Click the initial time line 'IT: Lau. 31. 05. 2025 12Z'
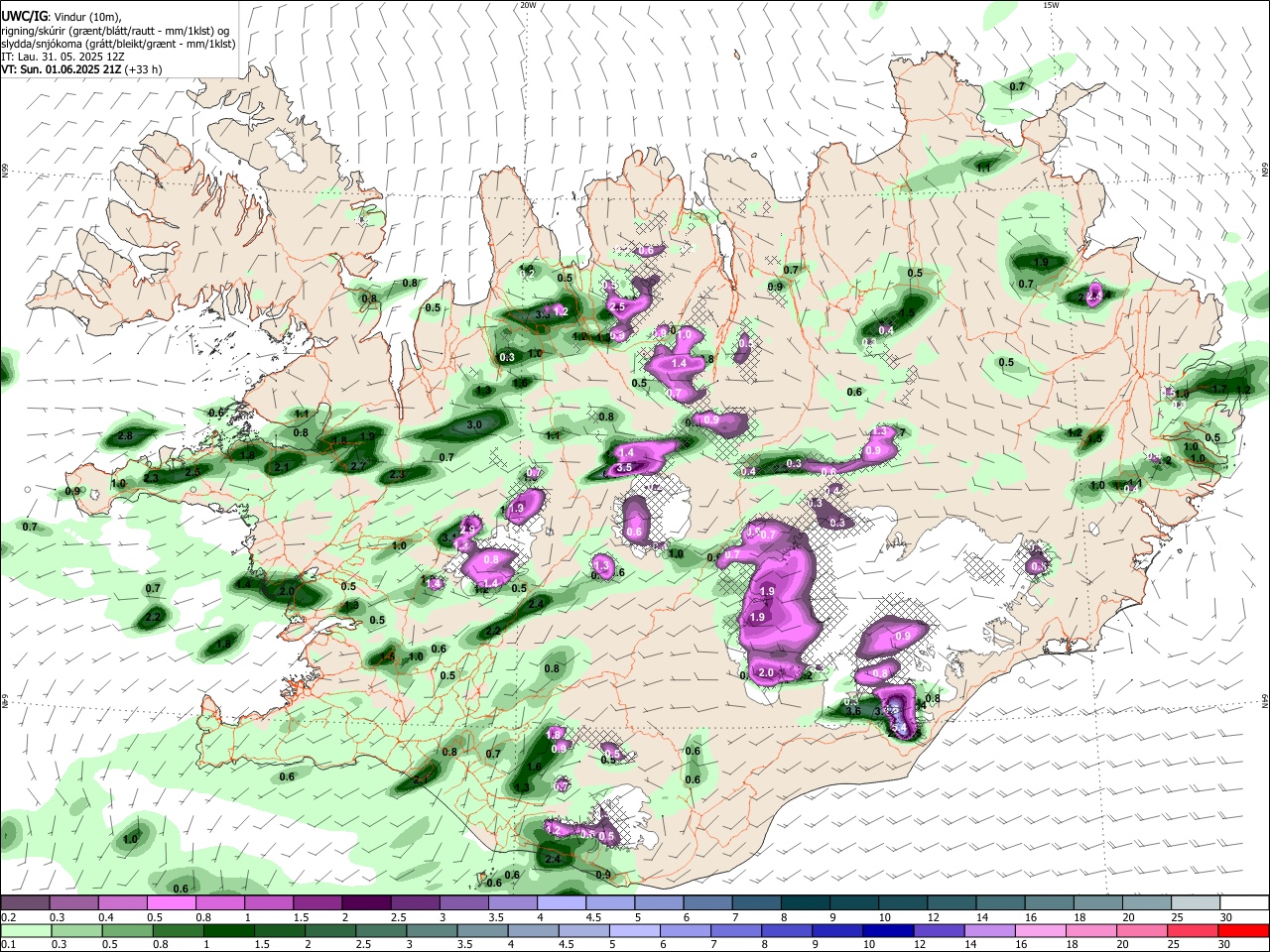Image resolution: width=1270 pixels, height=952 pixels. [63, 57]
